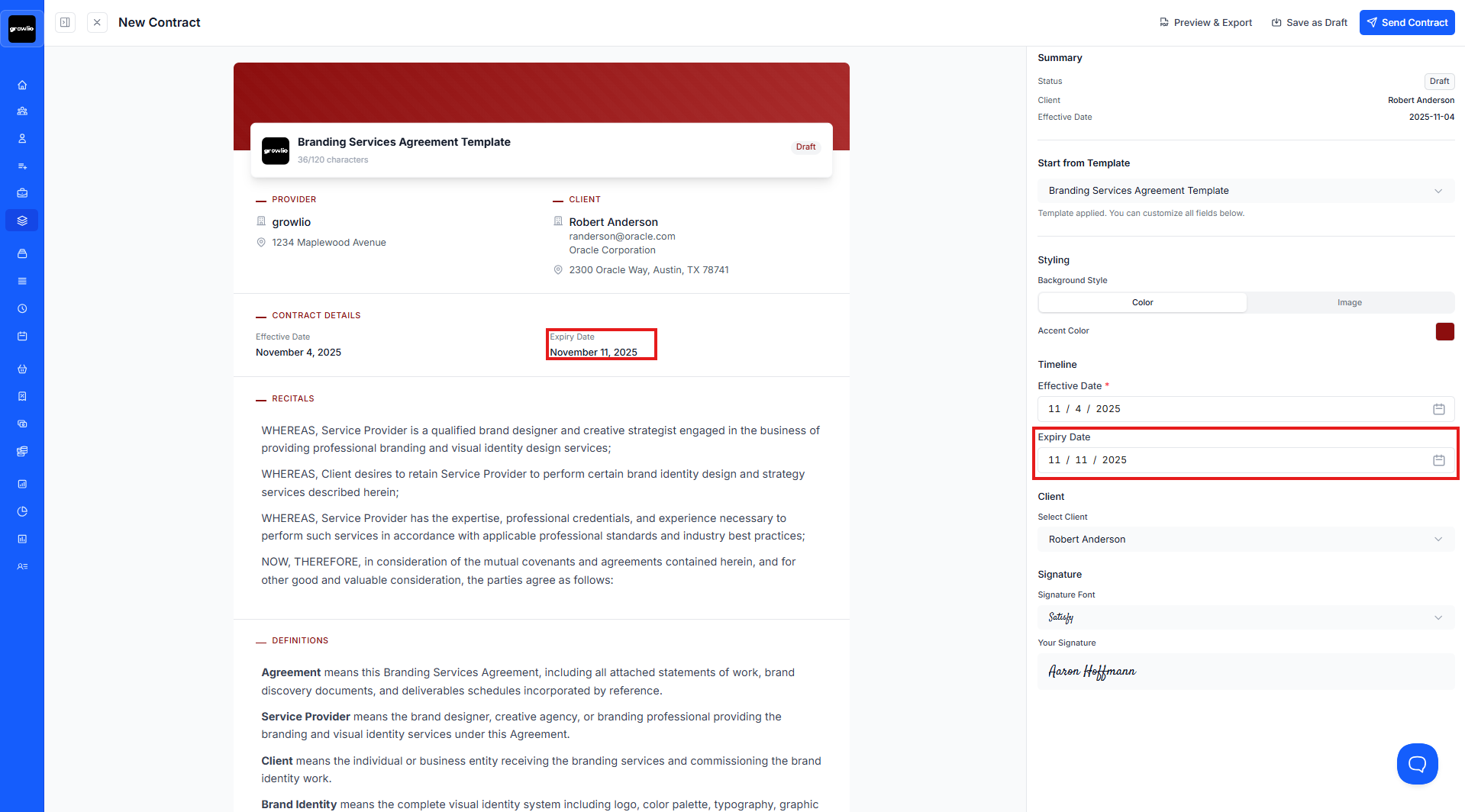This screenshot has height=812, width=1465.
Task: Select the Image background style tab
Action: [1349, 302]
